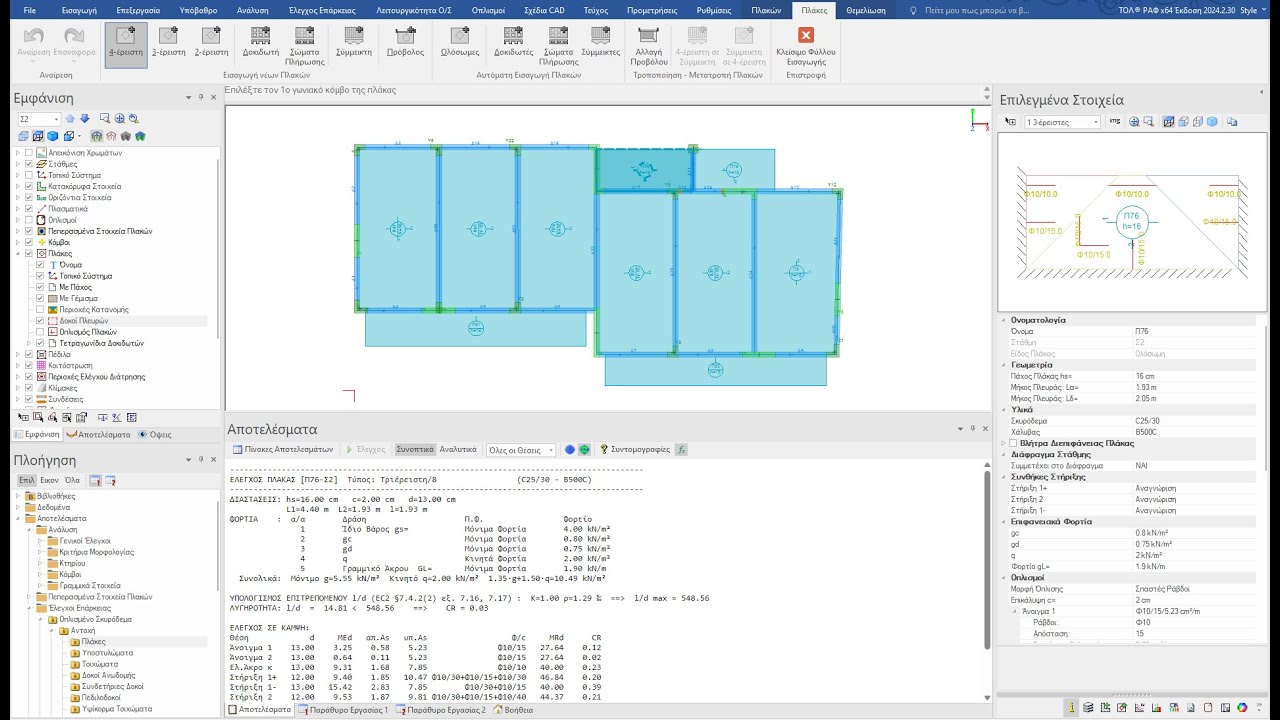This screenshot has height=720, width=1280.
Task: Select the Αναλυτικά view button
Action: 458,450
